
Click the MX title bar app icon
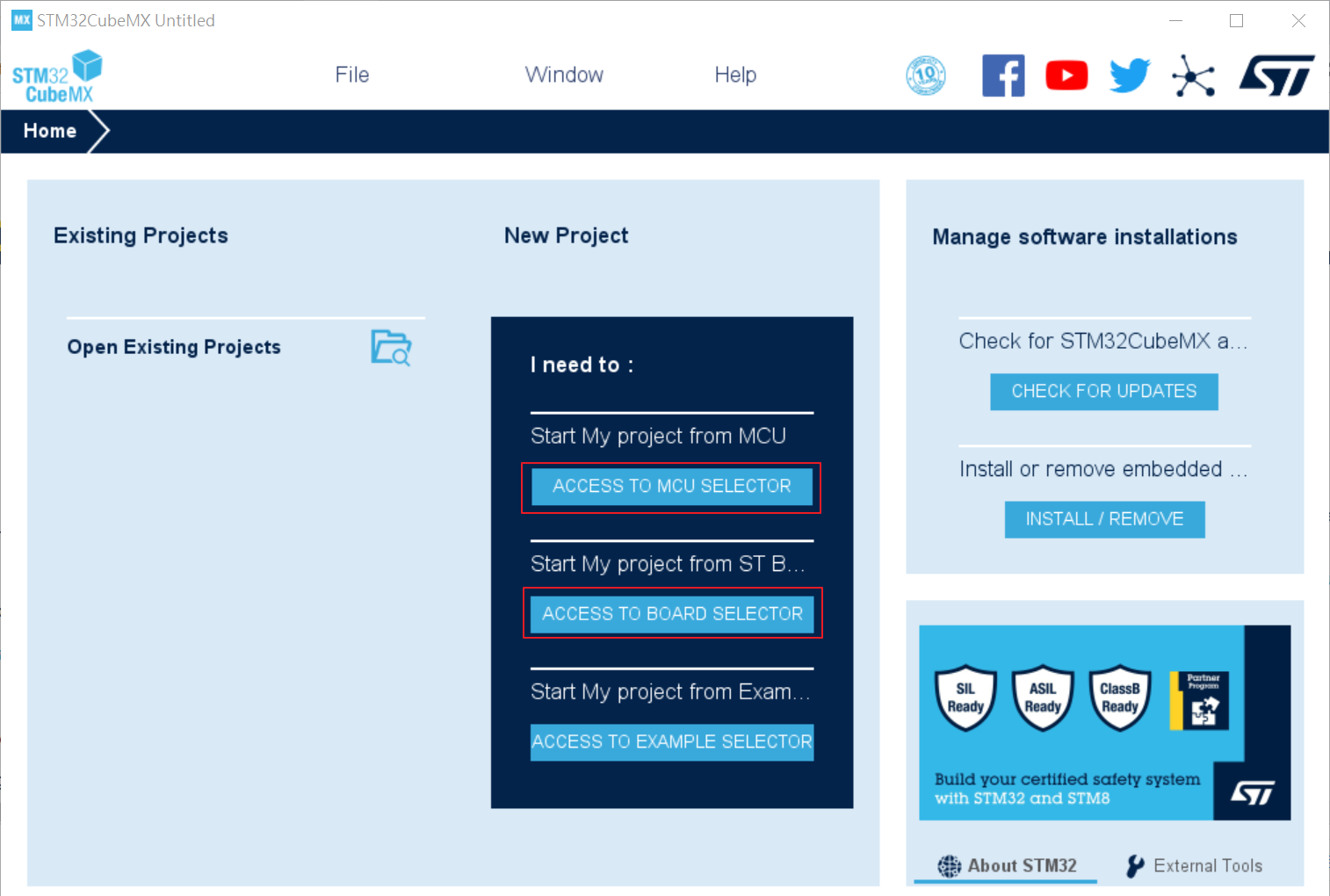pos(22,19)
